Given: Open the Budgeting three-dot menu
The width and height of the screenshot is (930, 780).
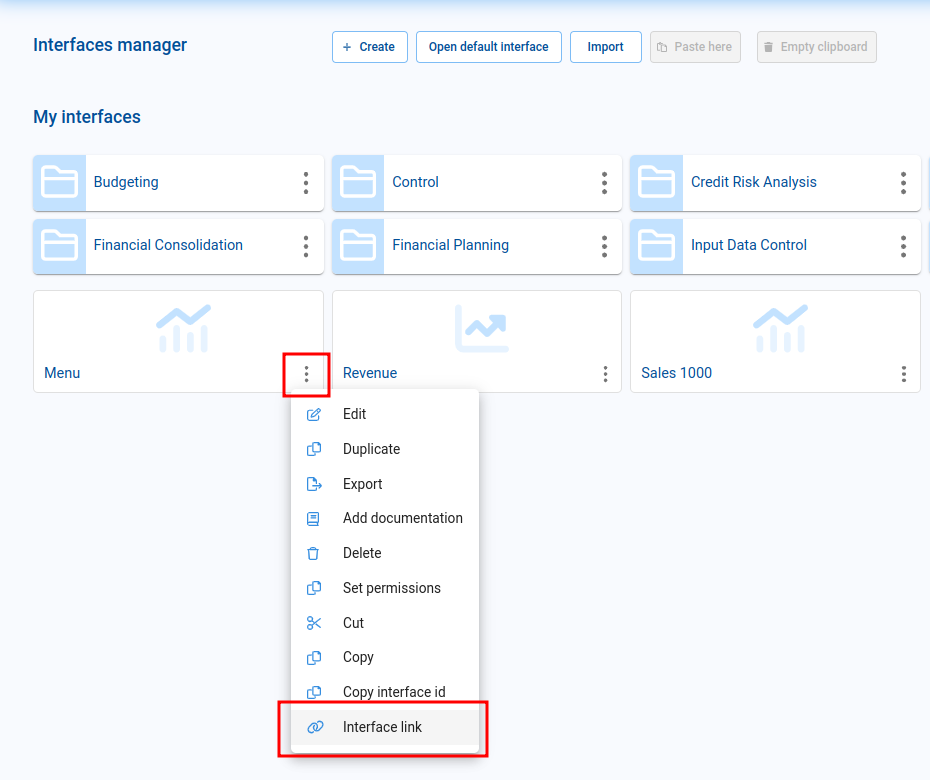Looking at the screenshot, I should pos(305,183).
